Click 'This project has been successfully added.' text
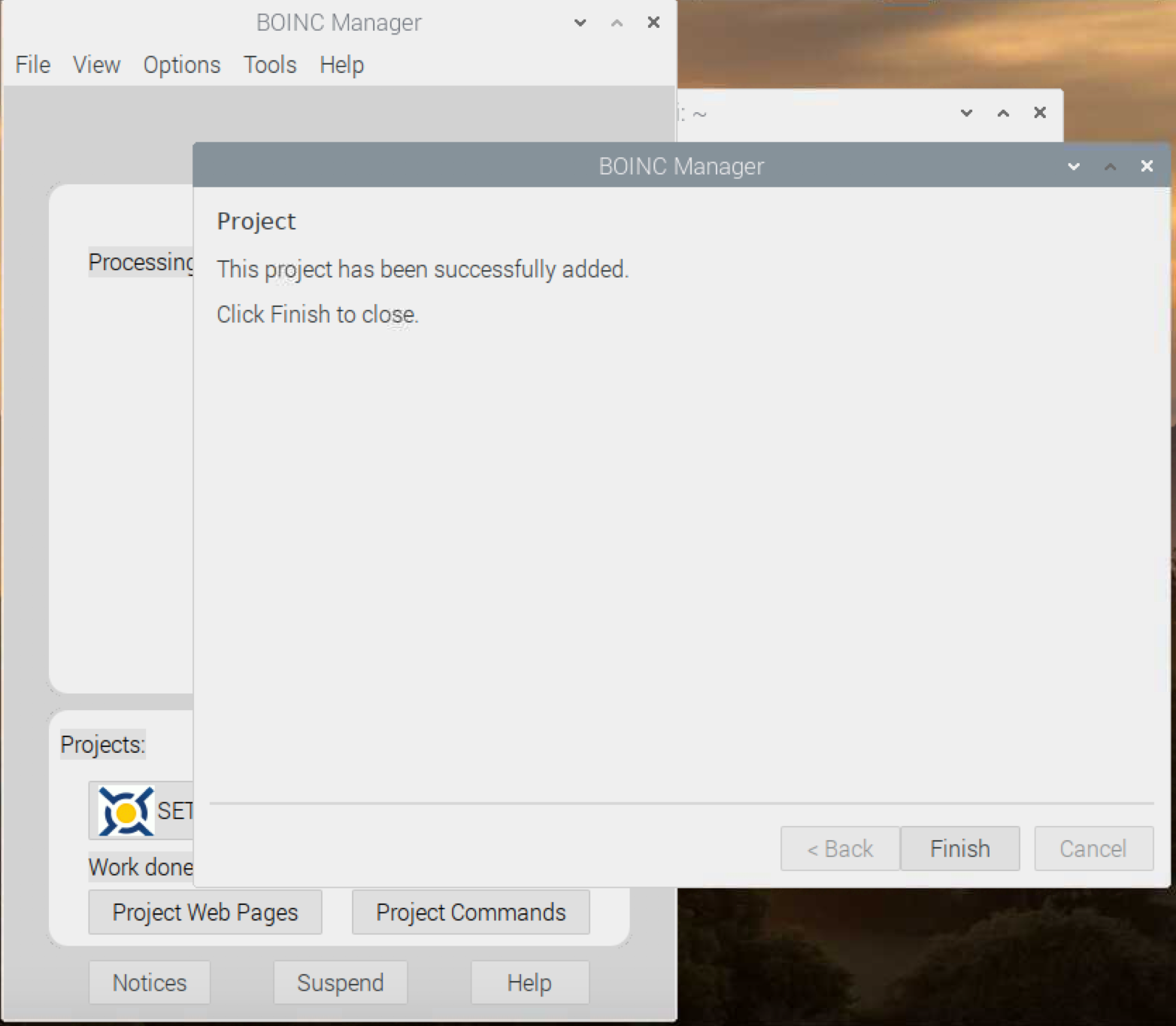 click(423, 269)
